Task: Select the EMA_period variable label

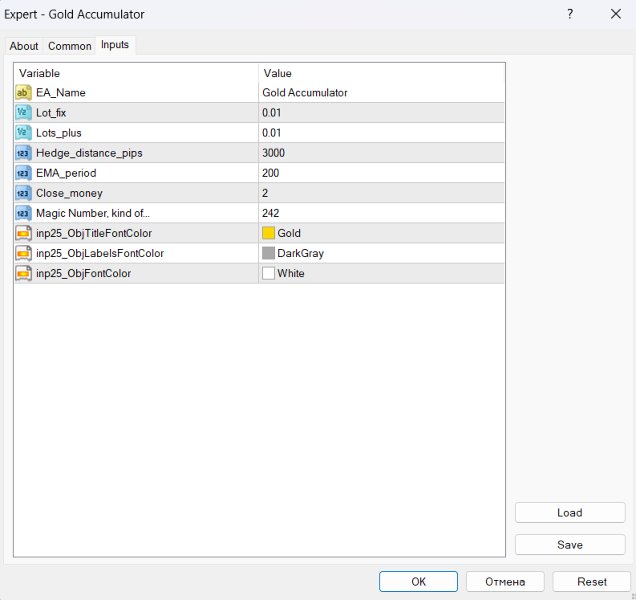Action: click(66, 173)
